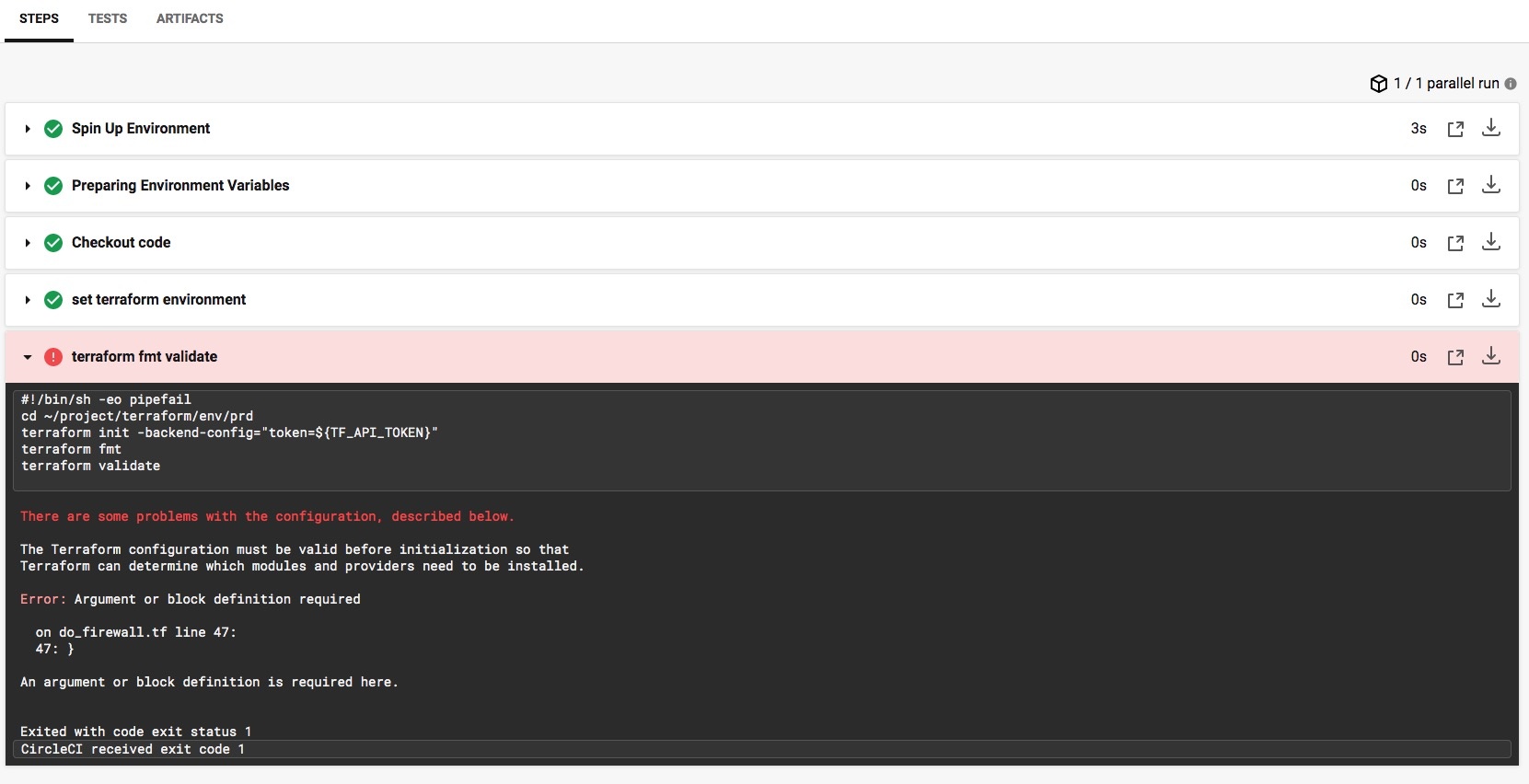Expand the Checkout code step
The width and height of the screenshot is (1529, 784).
click(28, 243)
